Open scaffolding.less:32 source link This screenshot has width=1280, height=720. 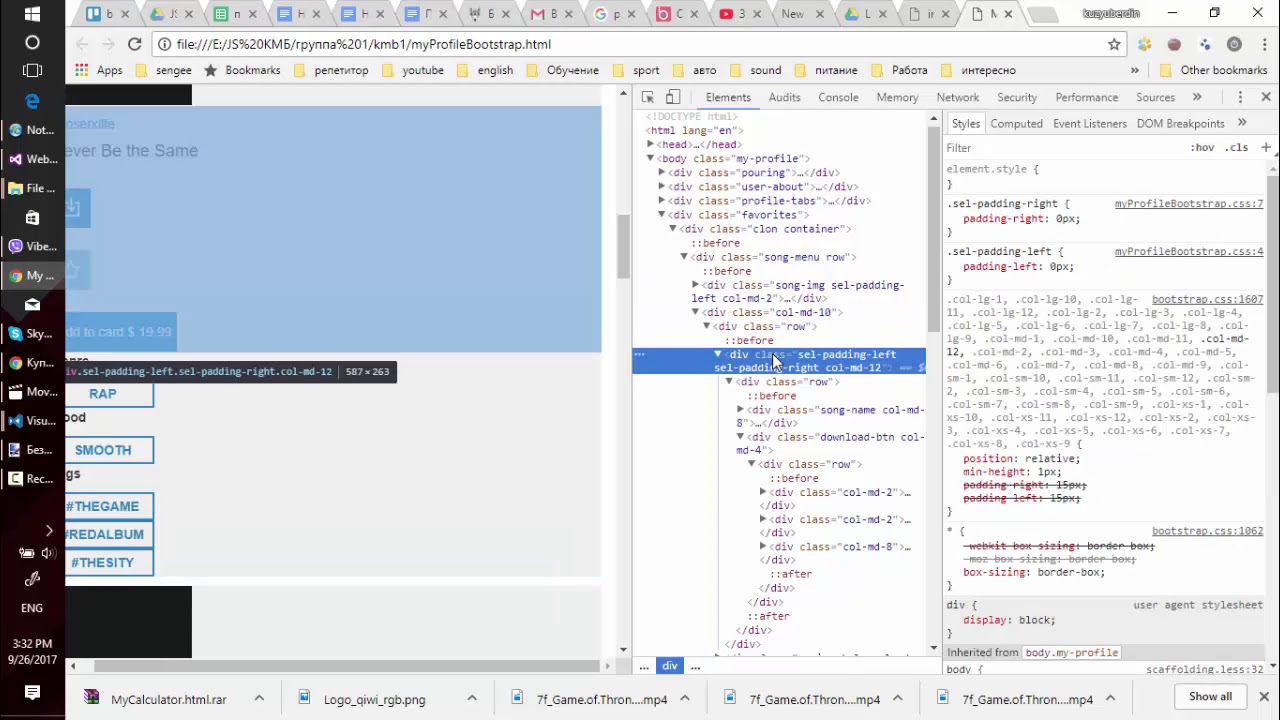coord(1205,670)
